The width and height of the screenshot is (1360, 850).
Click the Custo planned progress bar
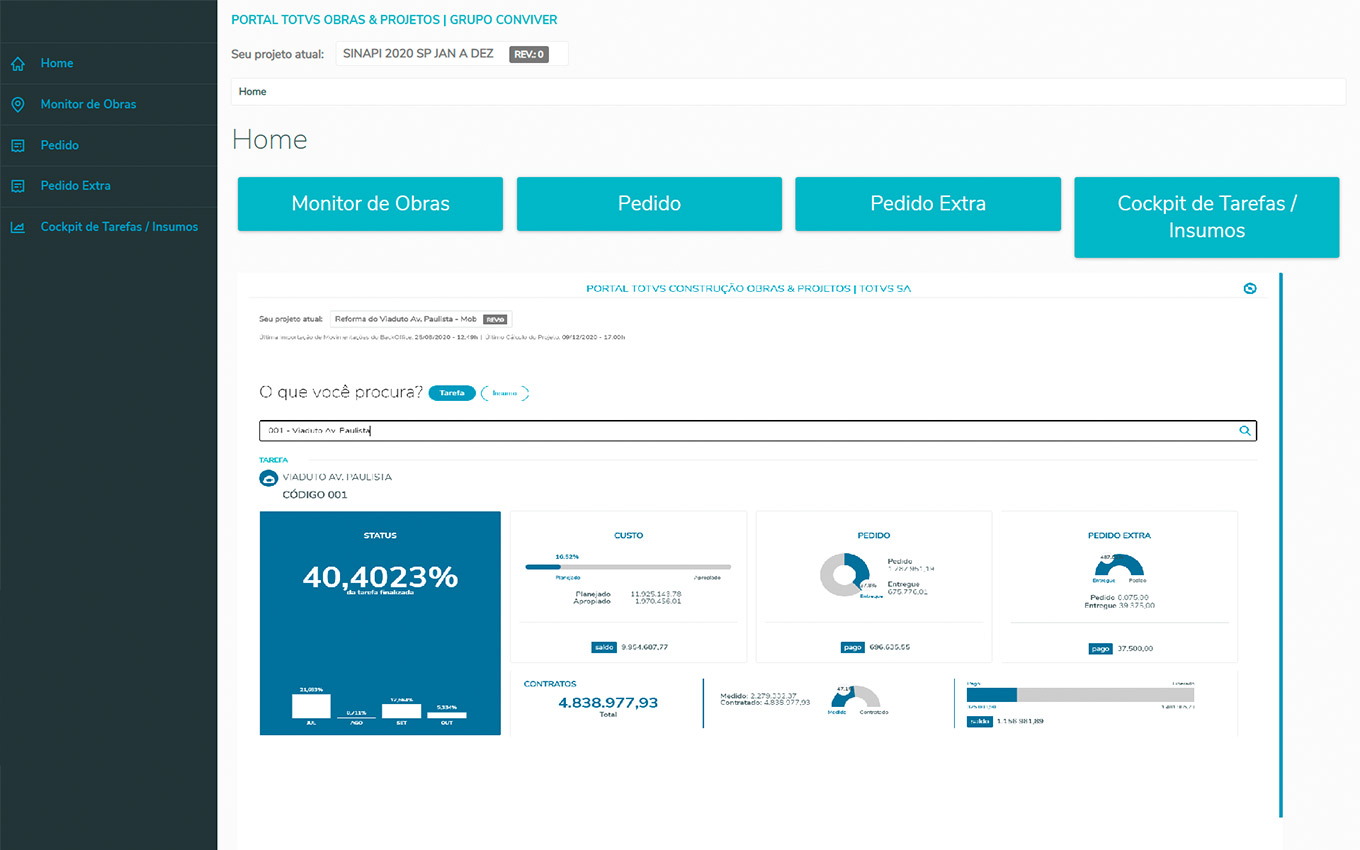pos(628,567)
